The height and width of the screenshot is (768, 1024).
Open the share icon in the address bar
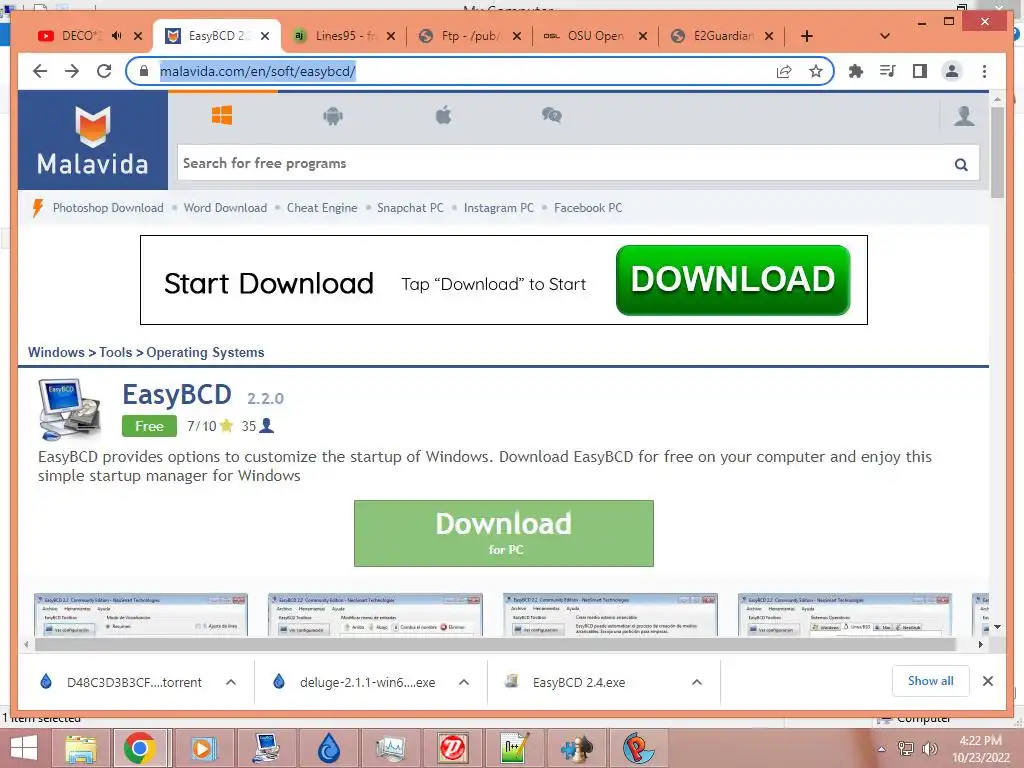pyautogui.click(x=784, y=71)
